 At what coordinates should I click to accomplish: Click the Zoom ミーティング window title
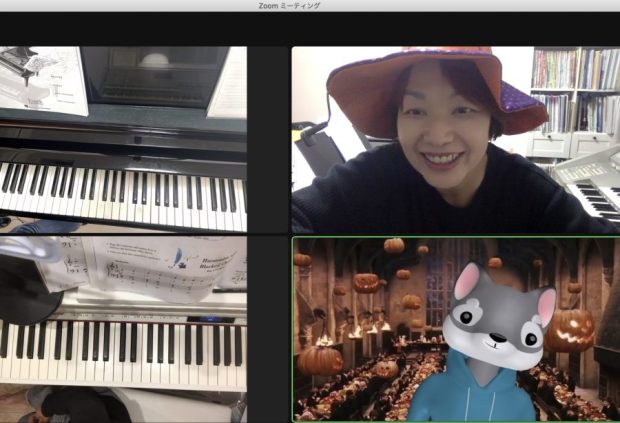tap(288, 6)
